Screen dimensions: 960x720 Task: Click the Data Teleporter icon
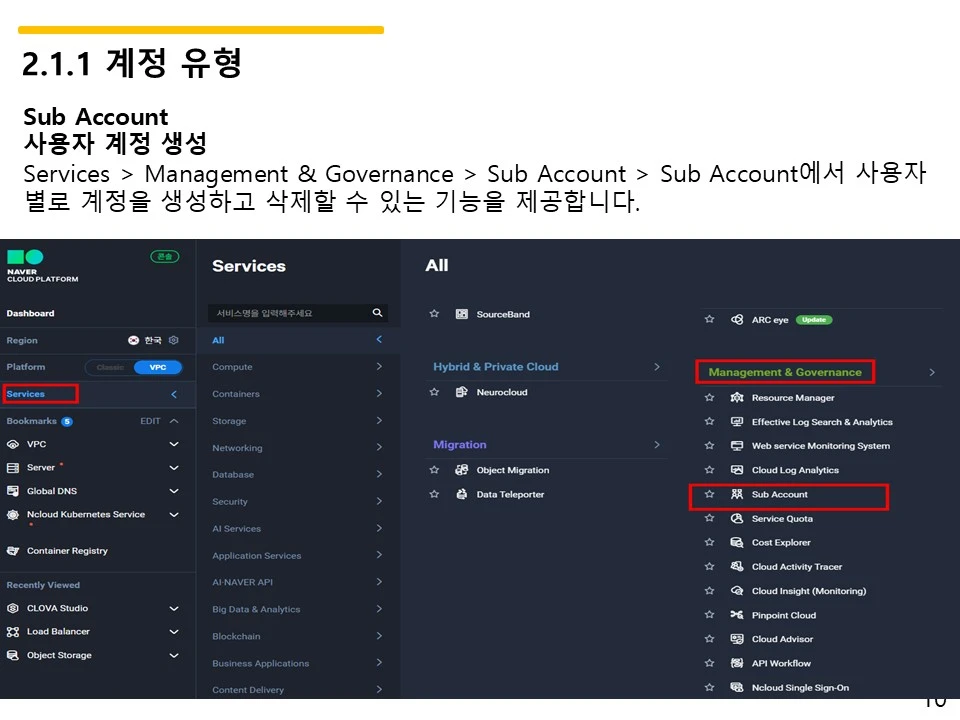click(x=460, y=494)
